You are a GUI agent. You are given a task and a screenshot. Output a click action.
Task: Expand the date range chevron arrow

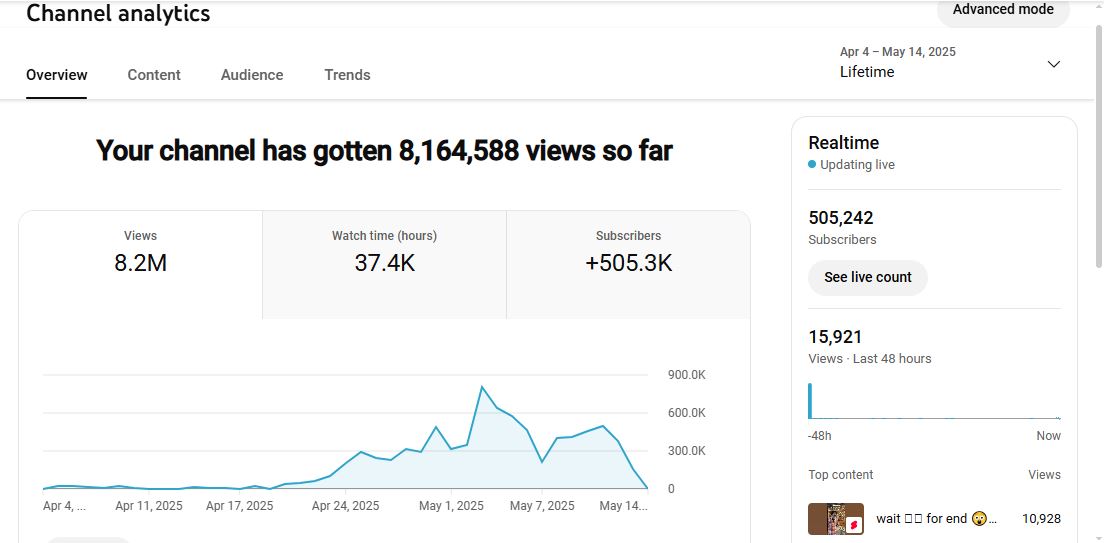(1053, 64)
